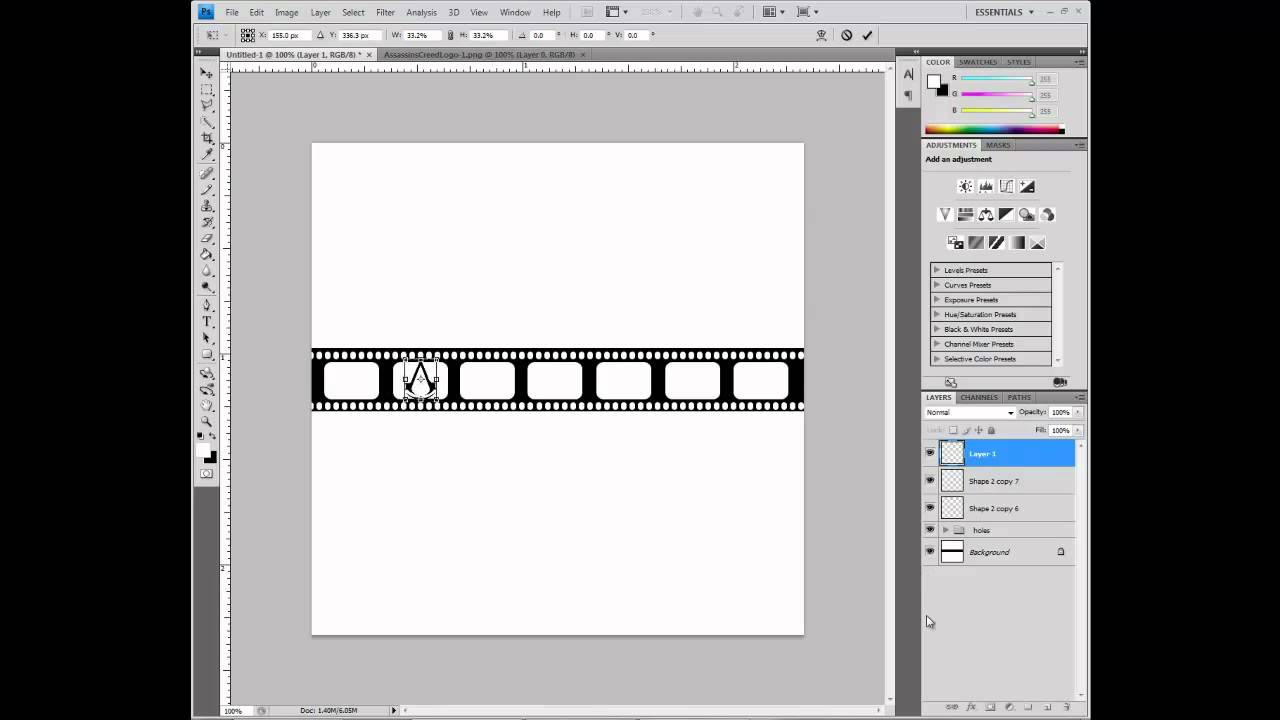Hide Shape 2 copy 6 layer
Viewport: 1280px width, 720px height.
pyautogui.click(x=930, y=508)
